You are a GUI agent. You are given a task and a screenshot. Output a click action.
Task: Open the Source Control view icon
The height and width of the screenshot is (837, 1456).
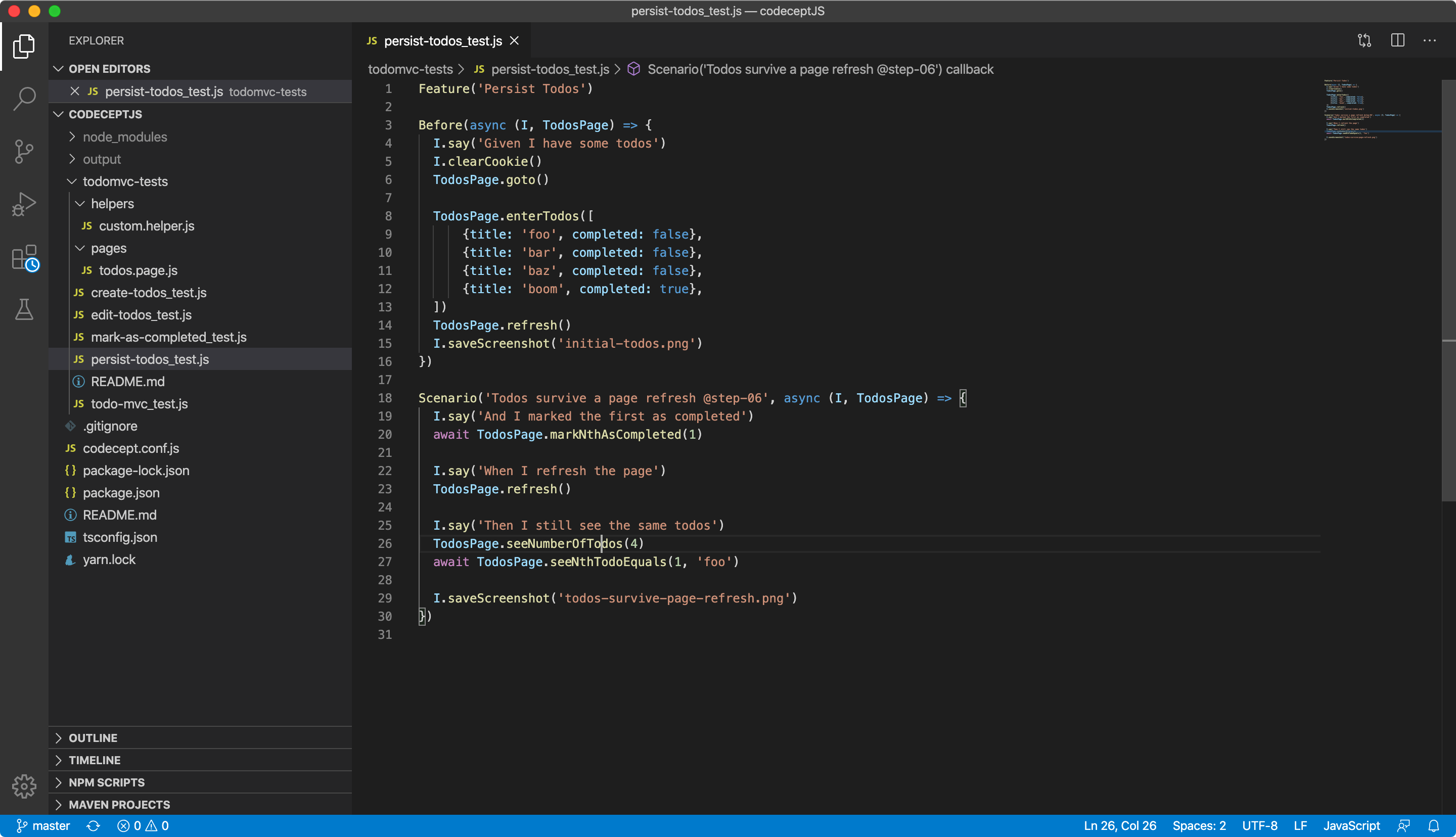click(24, 151)
